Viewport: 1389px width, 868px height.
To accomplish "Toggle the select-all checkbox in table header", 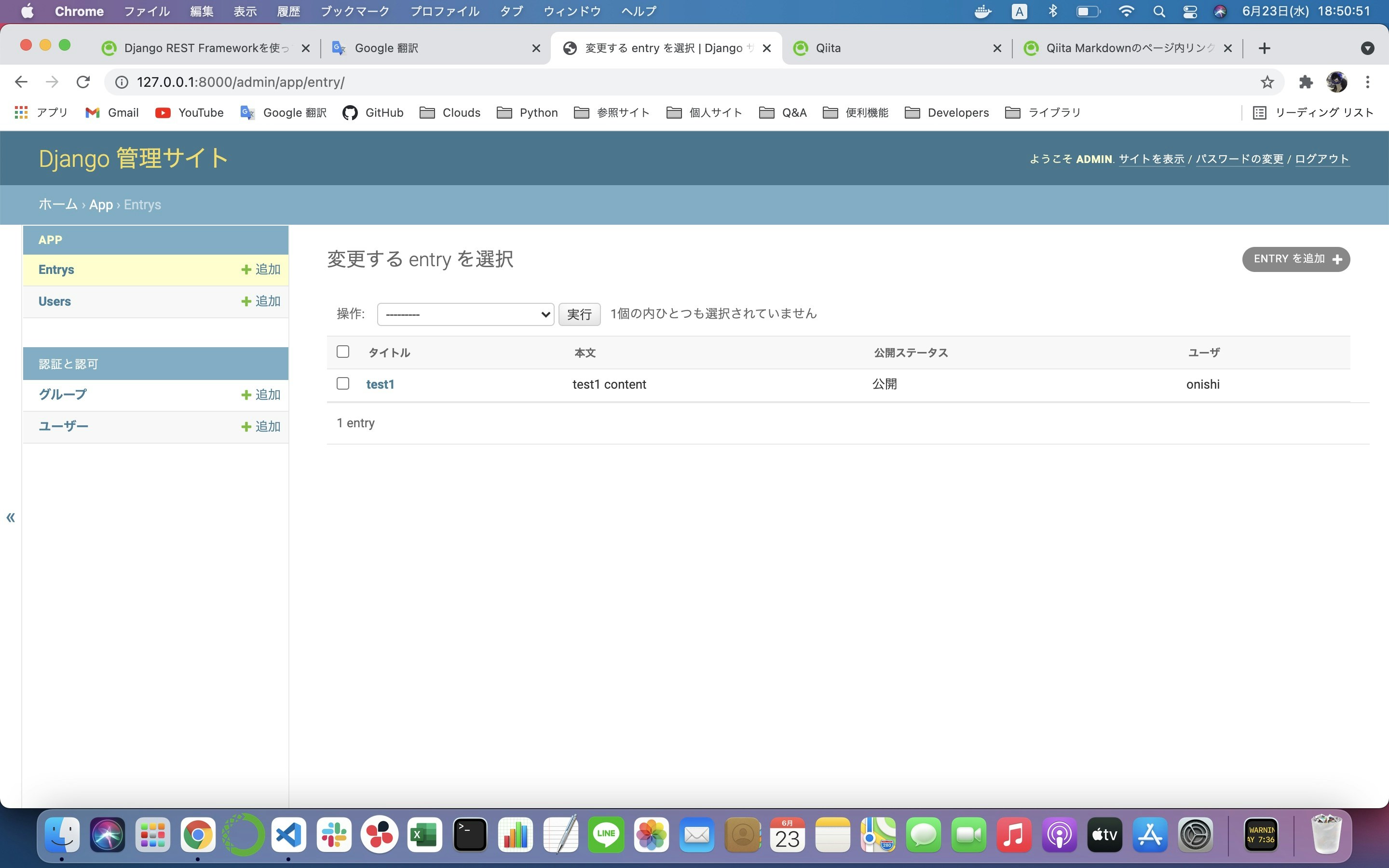I will point(342,352).
